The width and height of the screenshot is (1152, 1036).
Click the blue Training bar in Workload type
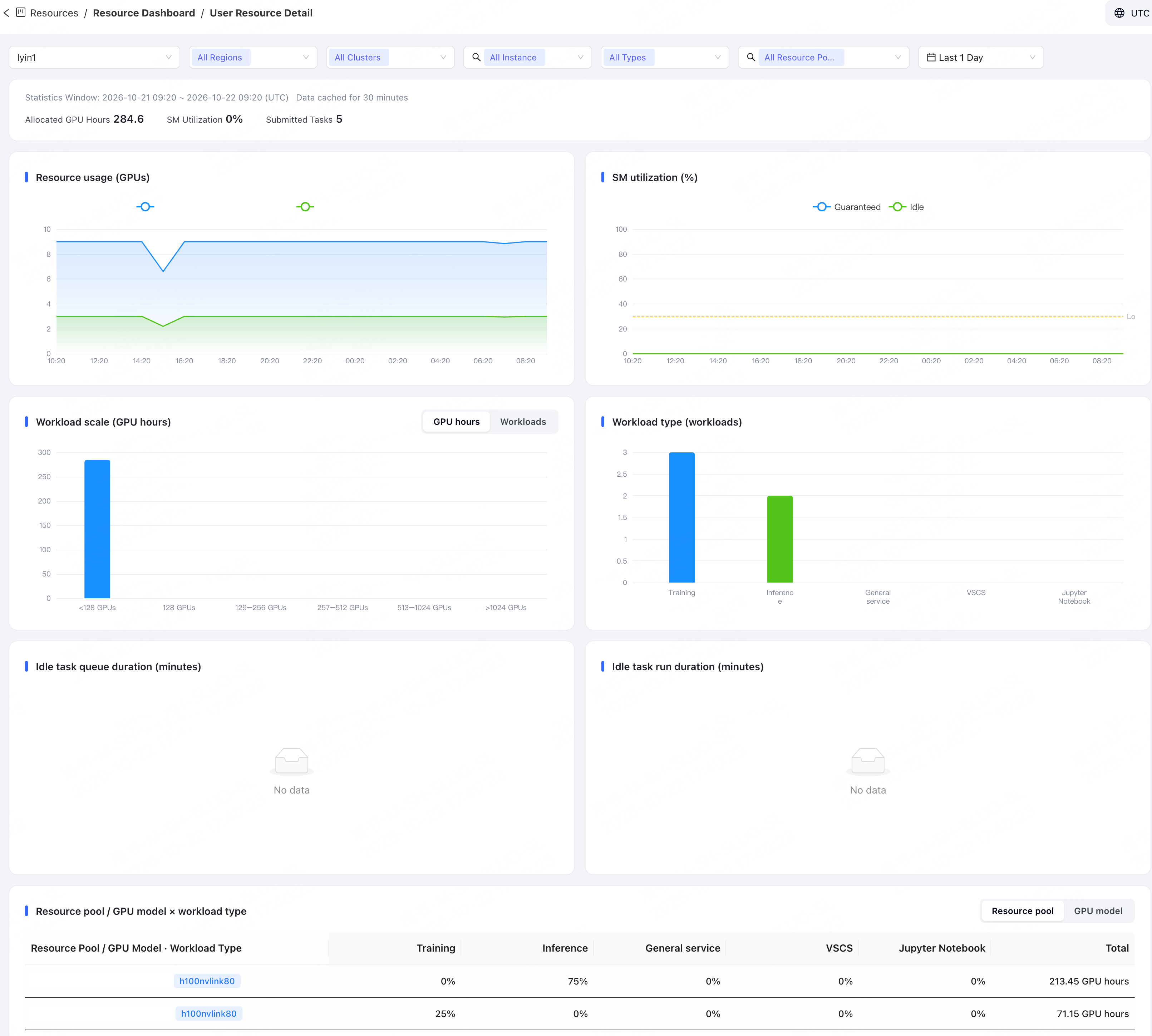click(682, 517)
